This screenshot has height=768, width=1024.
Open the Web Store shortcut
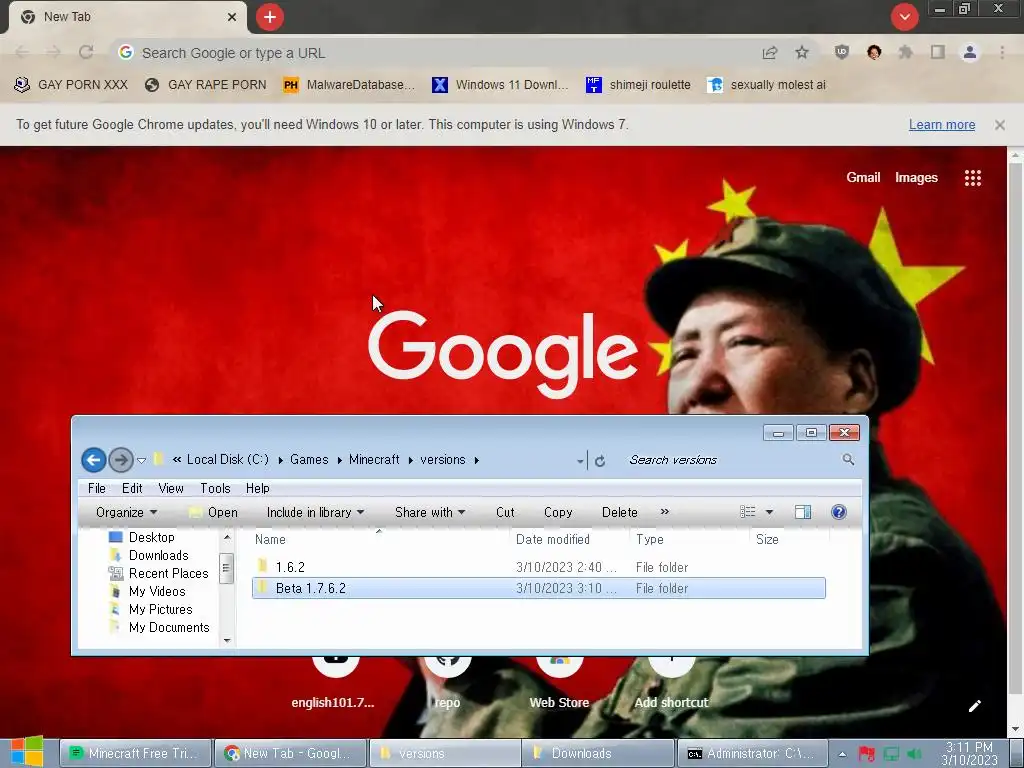pyautogui.click(x=560, y=683)
